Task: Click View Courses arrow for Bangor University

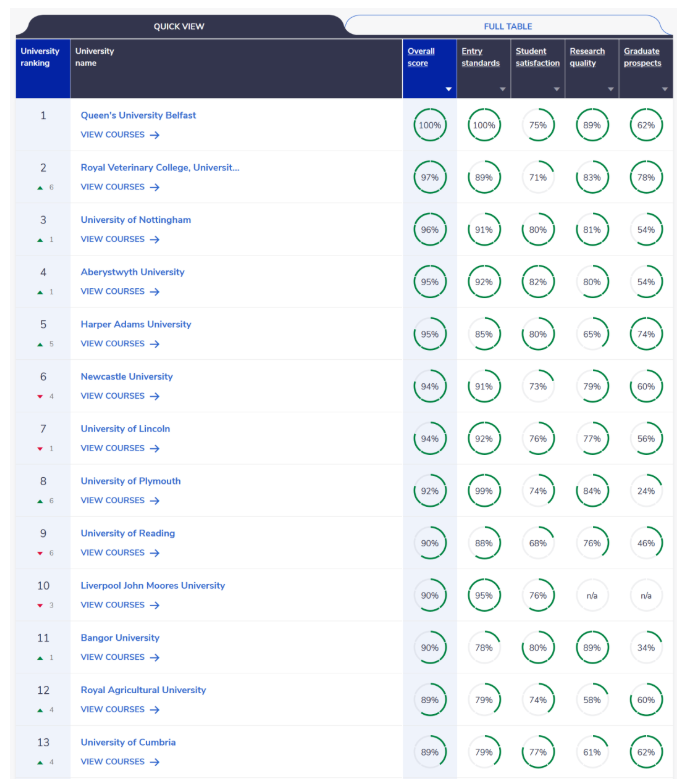Action: click(x=155, y=657)
